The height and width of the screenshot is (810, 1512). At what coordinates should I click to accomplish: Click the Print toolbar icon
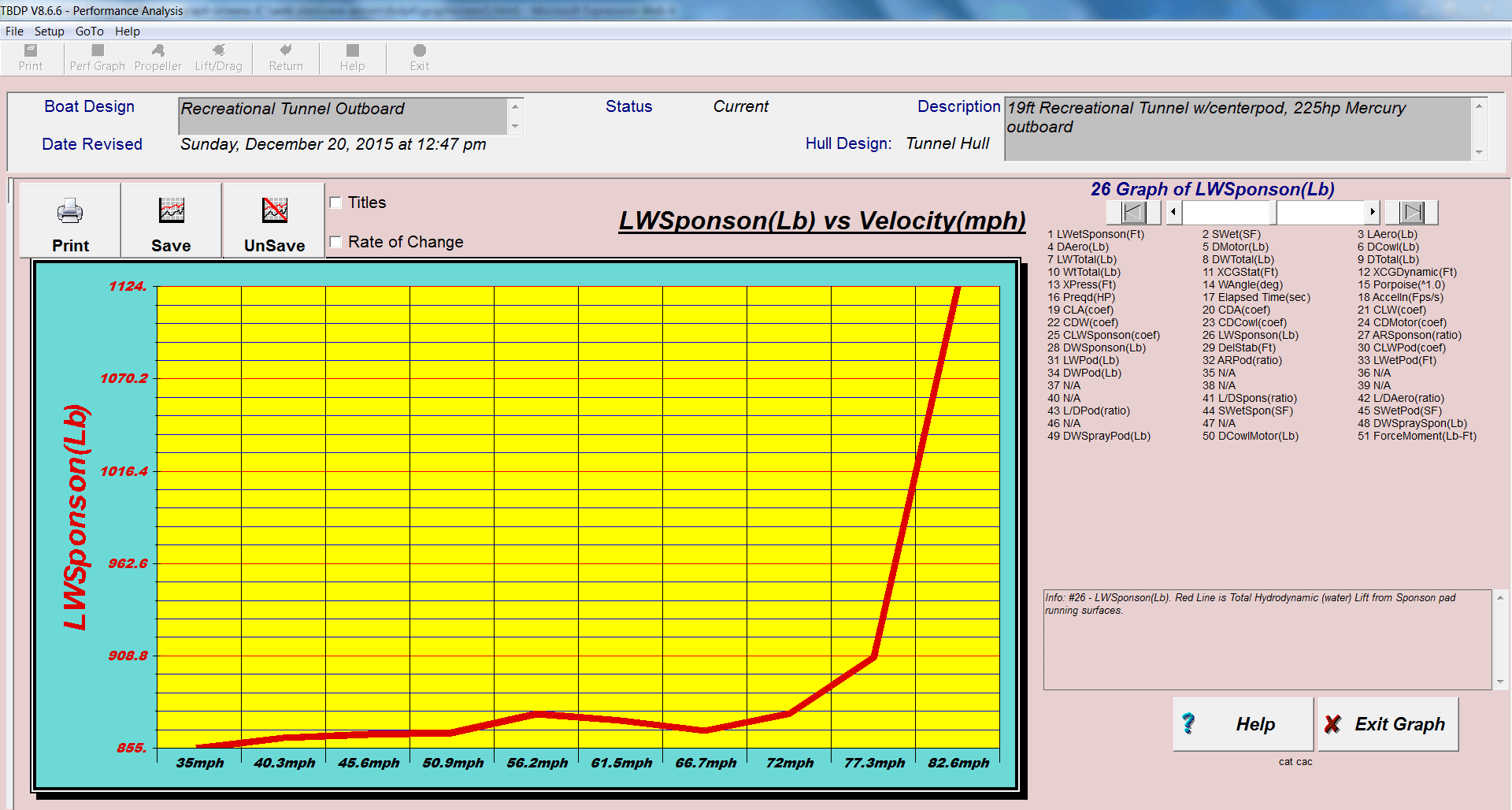tap(31, 58)
